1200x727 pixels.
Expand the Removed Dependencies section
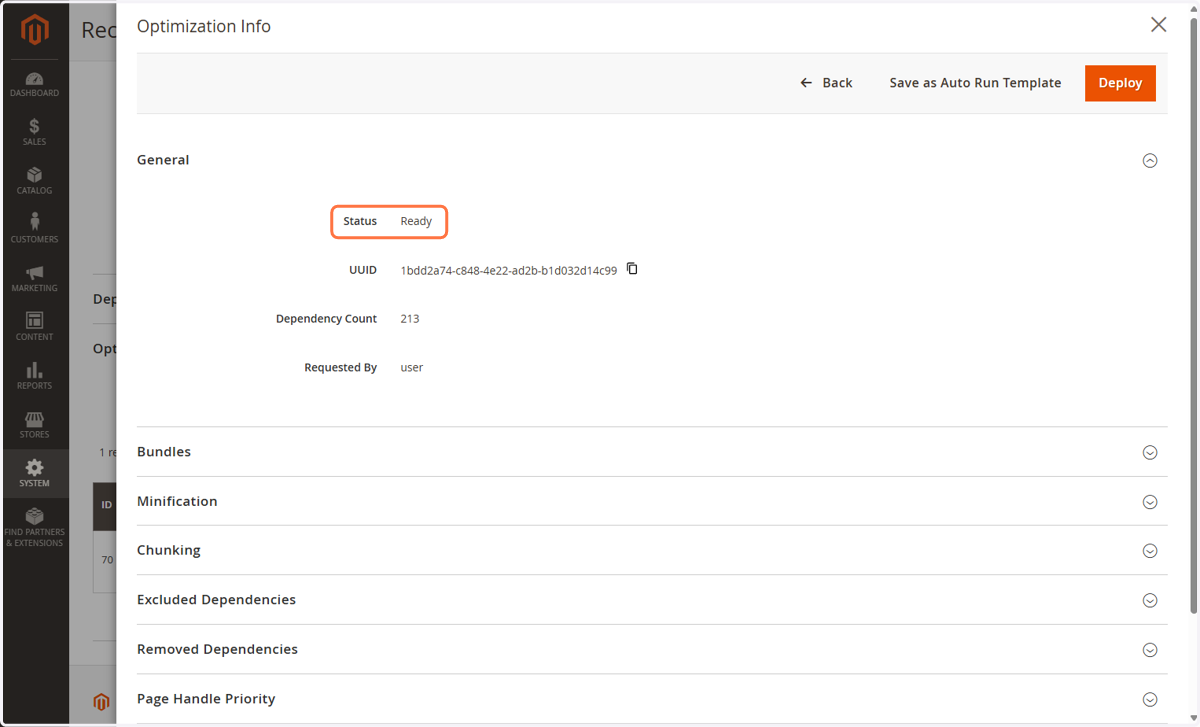tap(1150, 650)
